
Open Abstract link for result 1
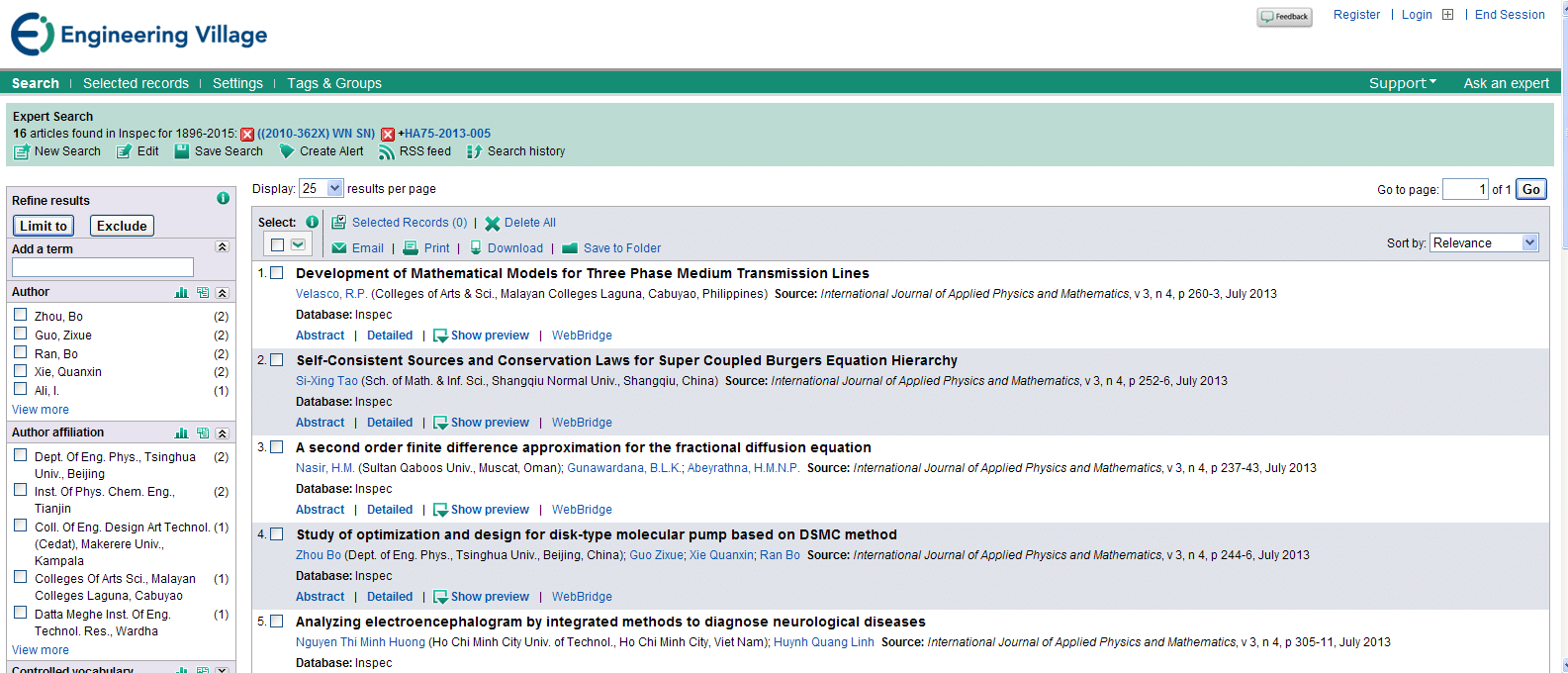[321, 336]
